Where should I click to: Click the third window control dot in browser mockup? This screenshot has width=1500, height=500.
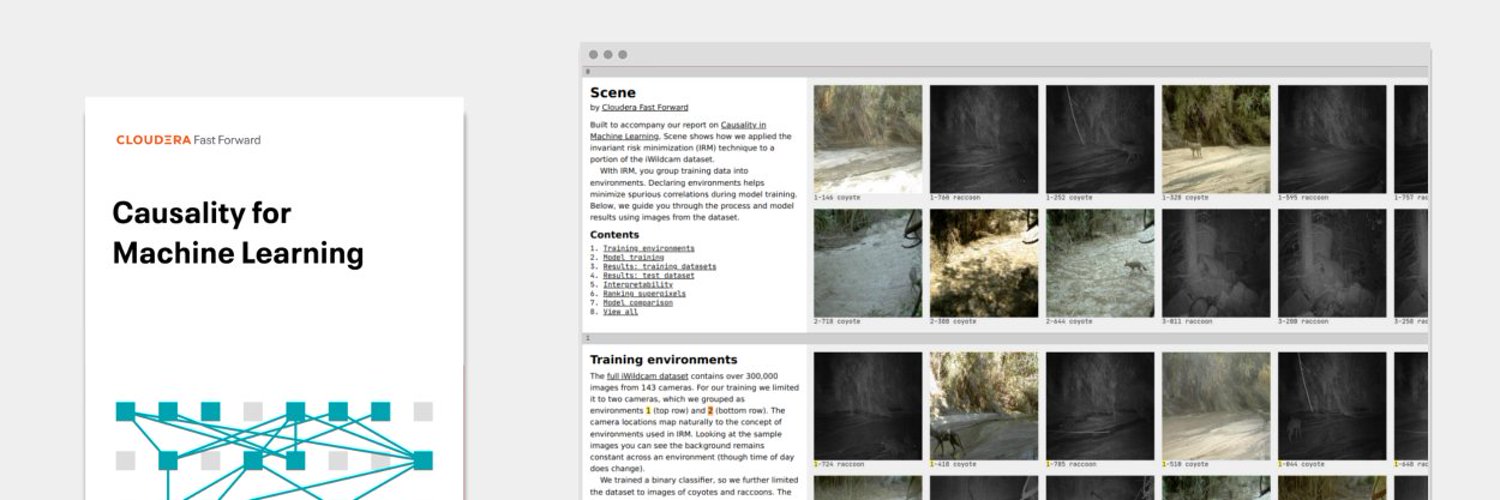(x=622, y=55)
